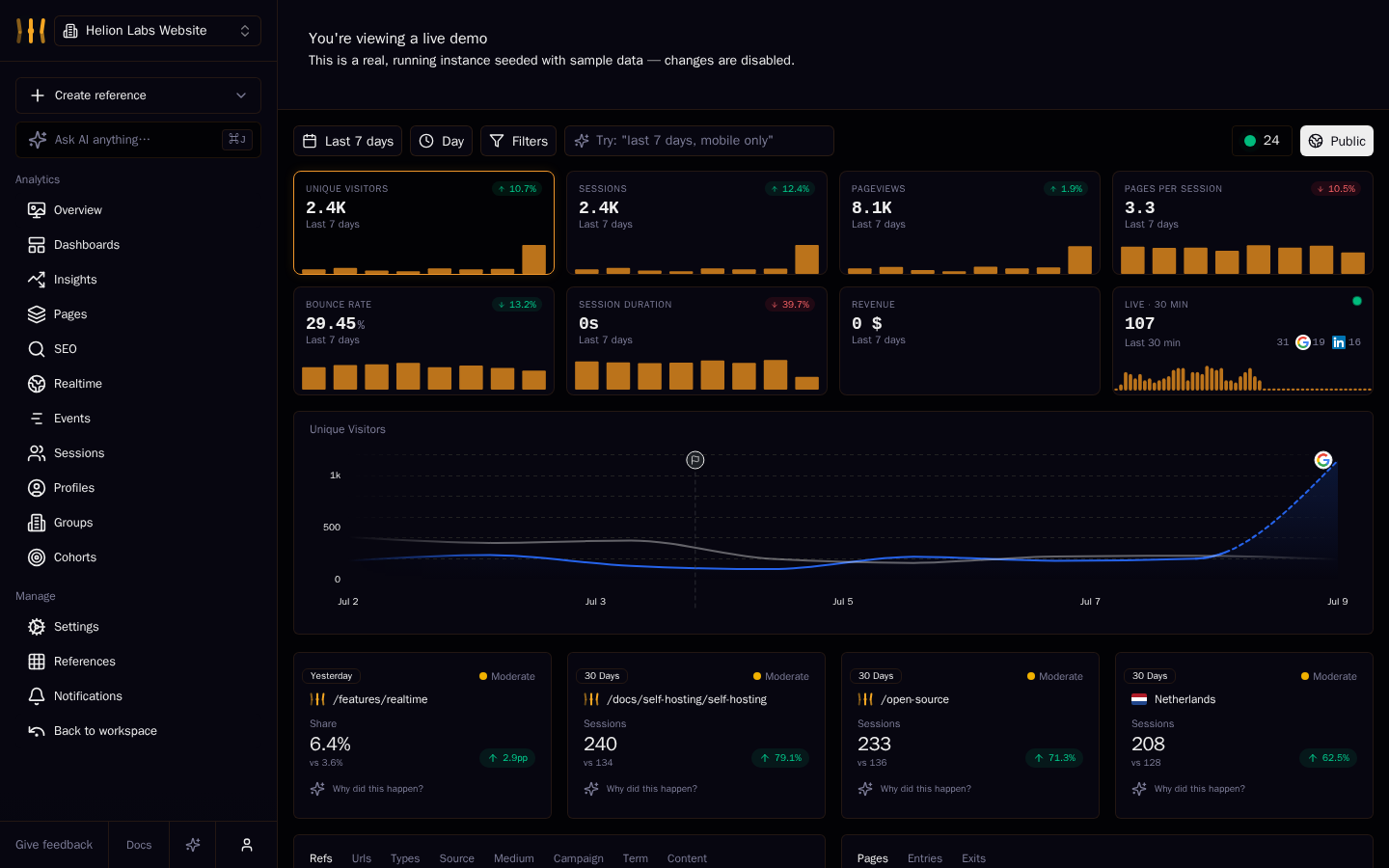Click the LinkedIn referrer icon in Live card
This screenshot has width=1389, height=868.
coord(1339,342)
